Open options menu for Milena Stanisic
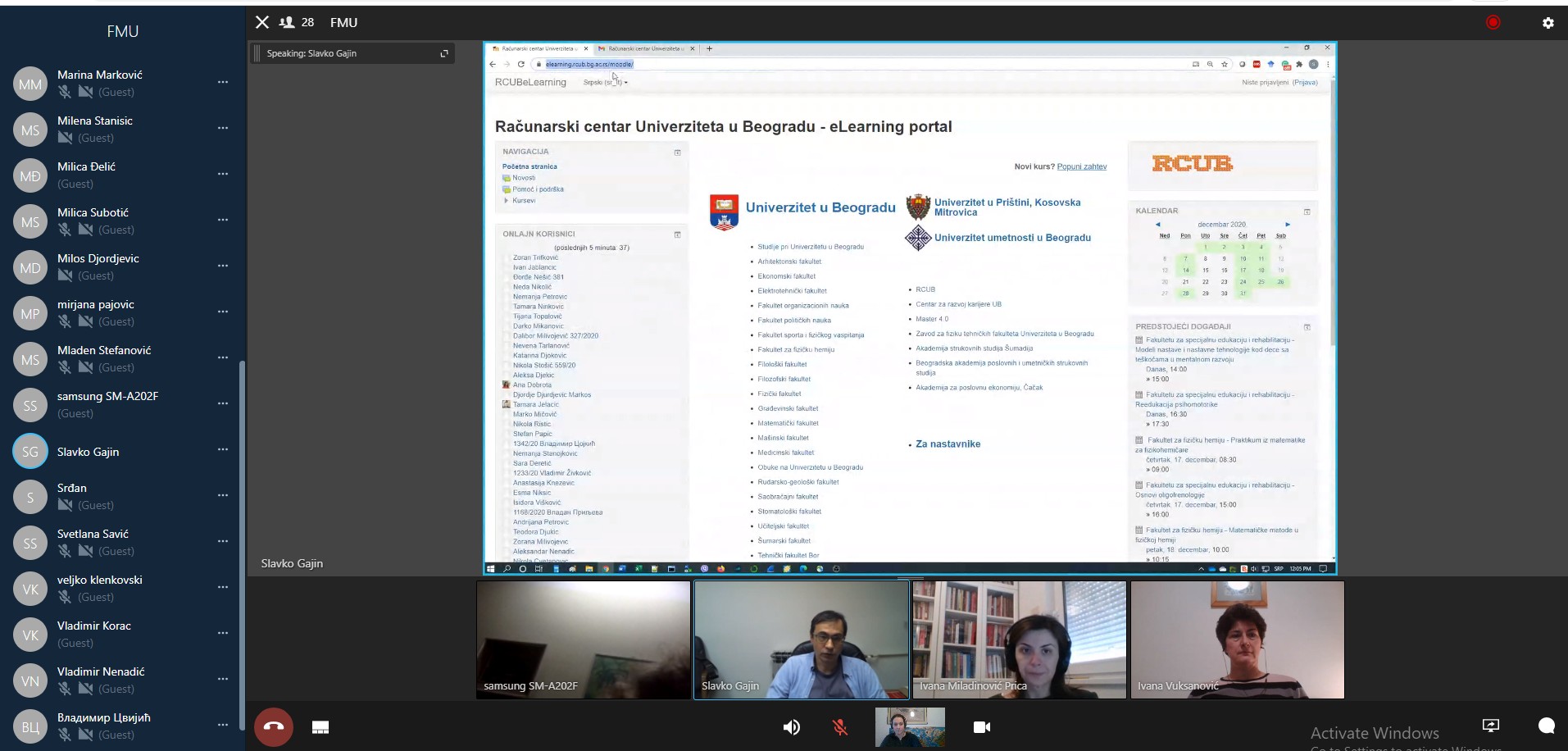Screen dimensions: 1568x751 223,128
